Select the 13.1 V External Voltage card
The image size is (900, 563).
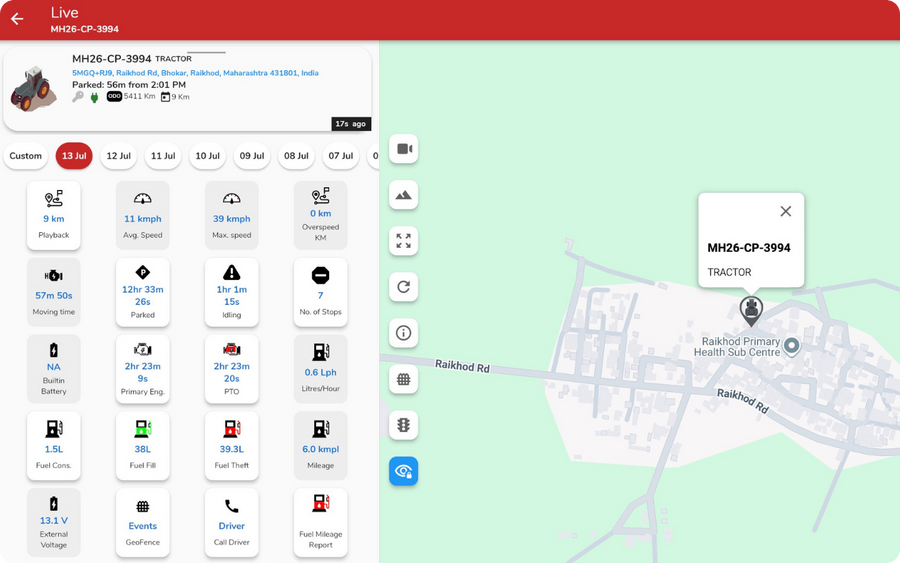tap(54, 523)
